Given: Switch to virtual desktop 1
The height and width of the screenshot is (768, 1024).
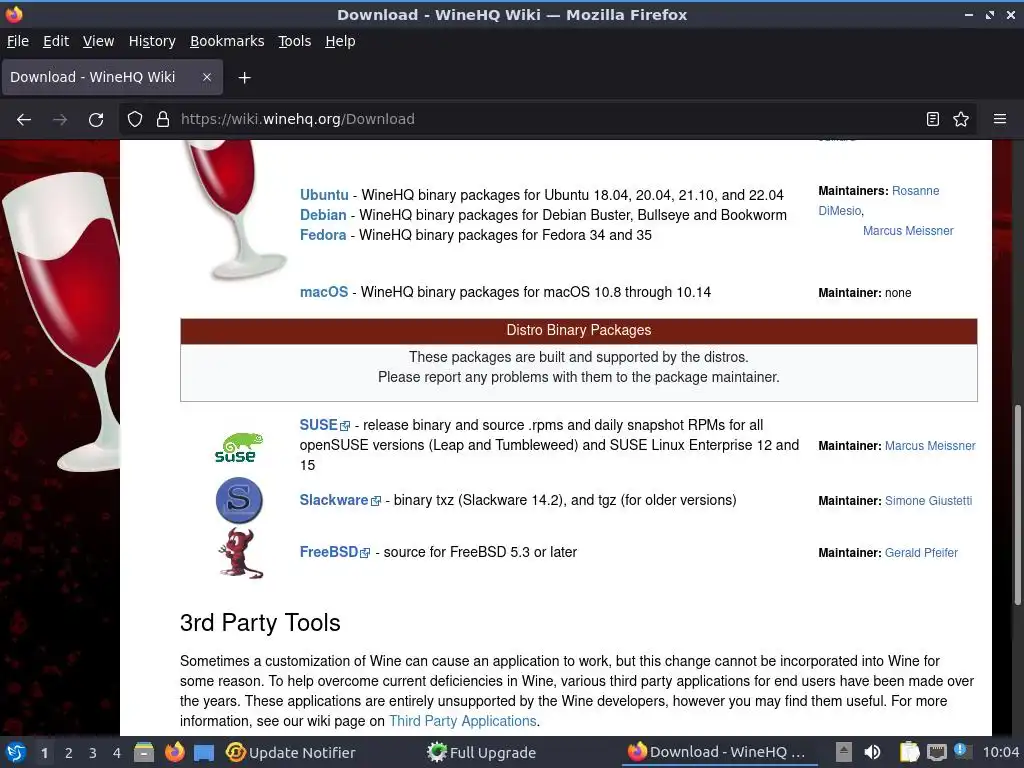Looking at the screenshot, I should click(x=44, y=753).
